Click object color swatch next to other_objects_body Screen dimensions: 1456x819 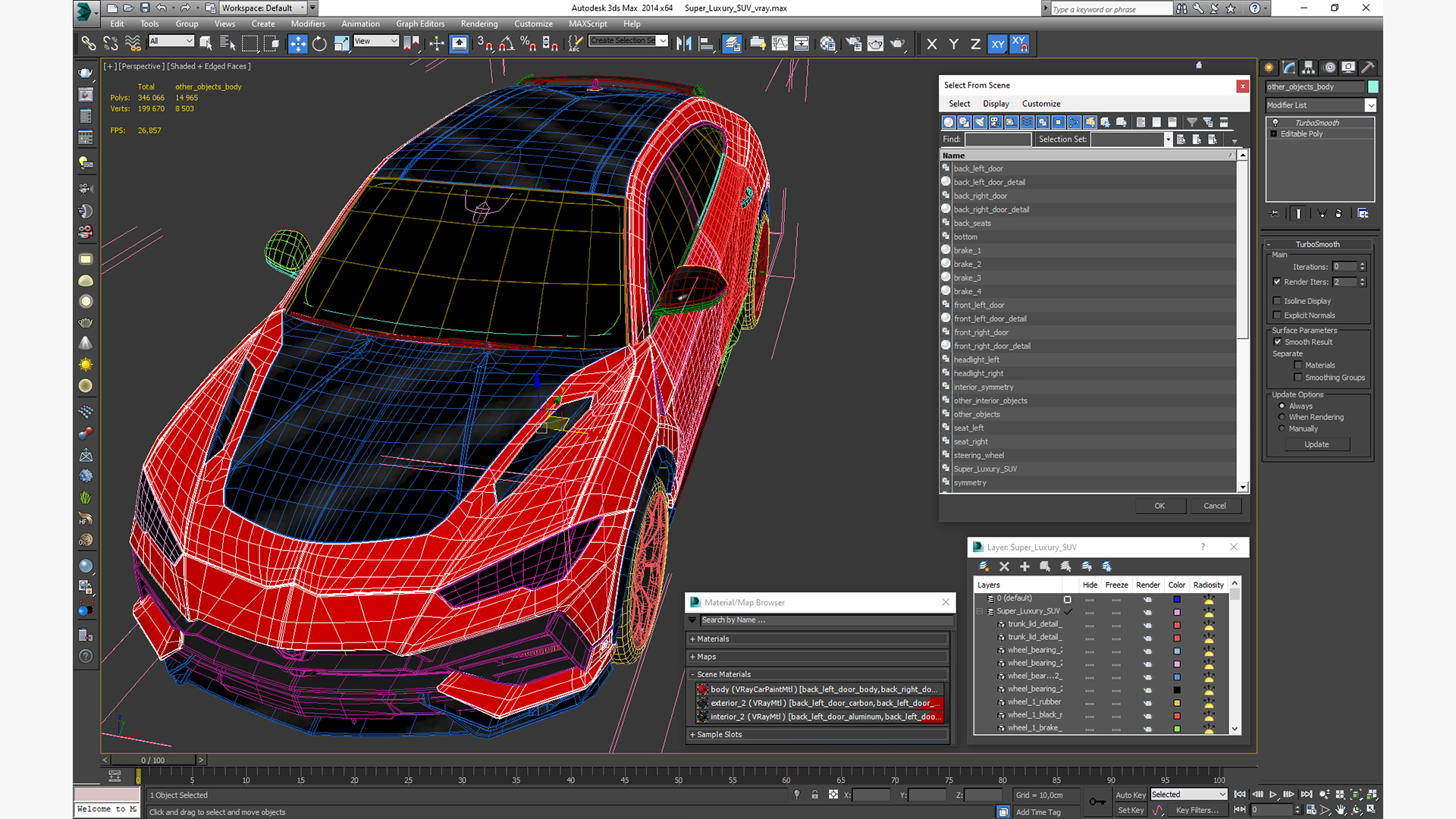(1373, 86)
